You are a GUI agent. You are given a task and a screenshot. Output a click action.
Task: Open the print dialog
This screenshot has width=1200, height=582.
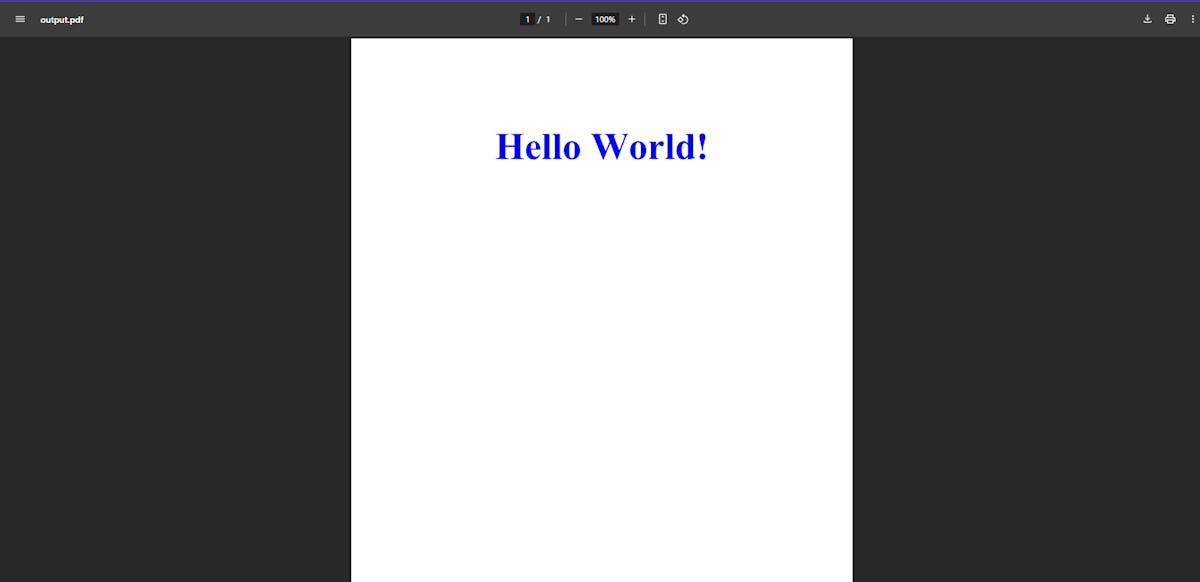pyautogui.click(x=1170, y=18)
